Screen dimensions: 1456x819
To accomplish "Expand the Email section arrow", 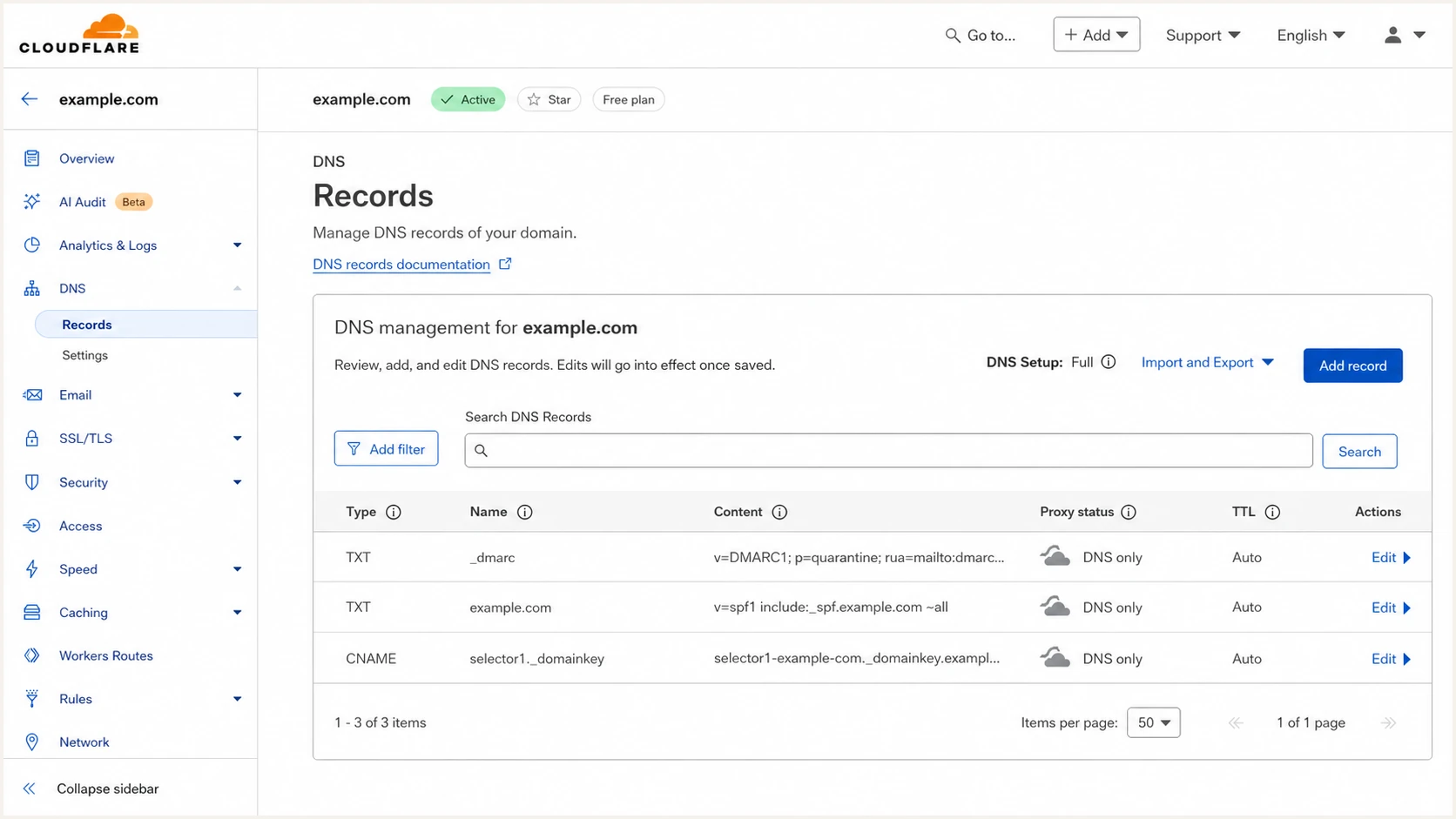I will 237,395.
